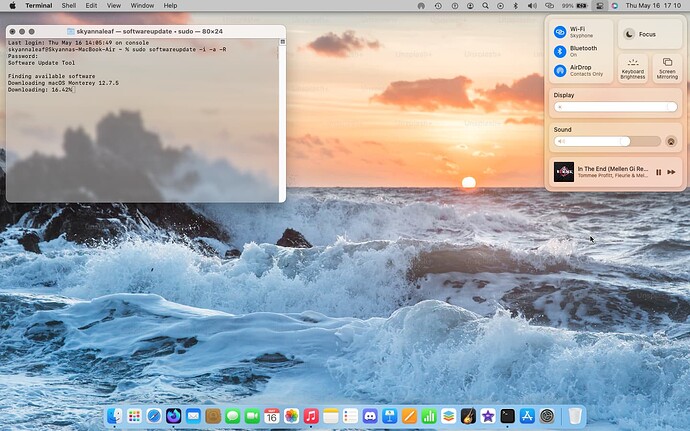This screenshot has height=431, width=690.
Task: Open the Edit menu
Action: point(91,6)
